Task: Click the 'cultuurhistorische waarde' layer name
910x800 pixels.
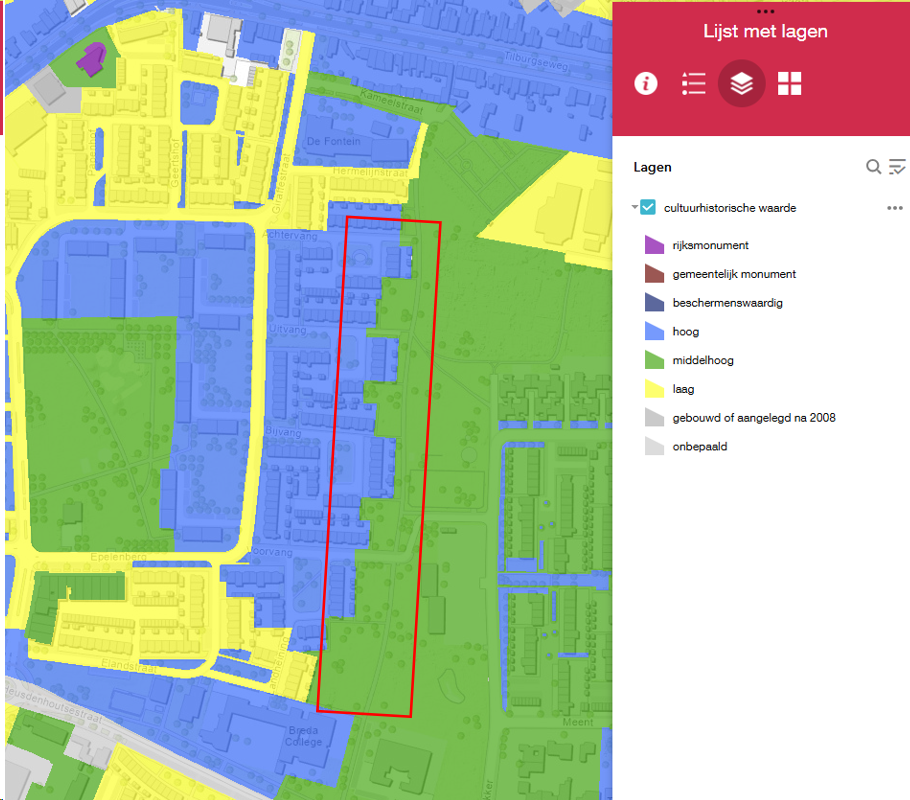Action: (x=730, y=208)
